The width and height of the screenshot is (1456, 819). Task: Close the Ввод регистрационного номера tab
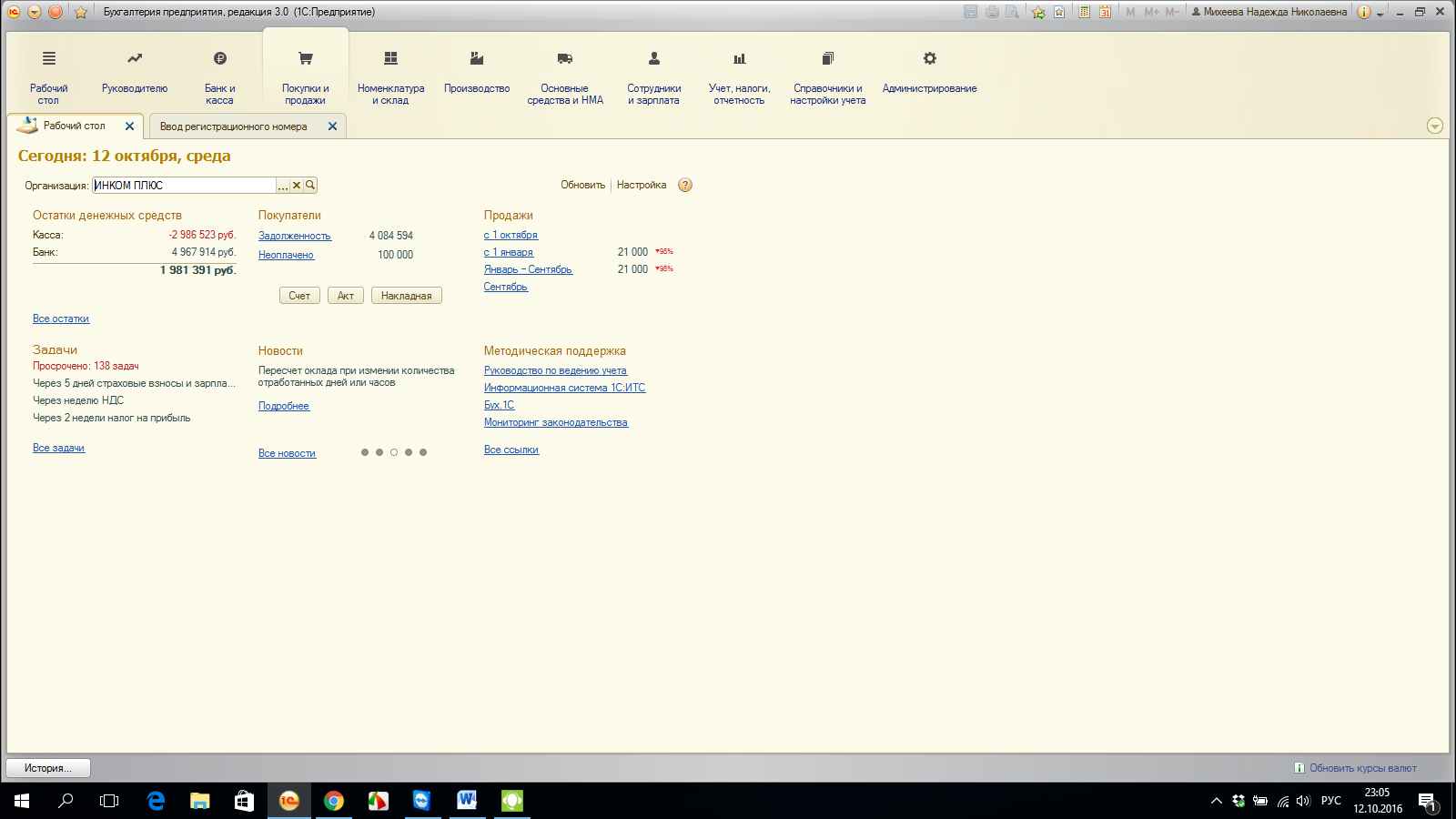tap(332, 126)
